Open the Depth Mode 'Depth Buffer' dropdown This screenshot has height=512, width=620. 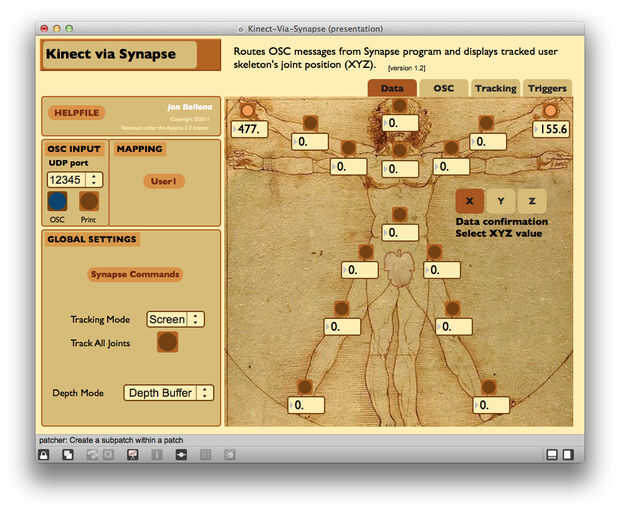[169, 393]
